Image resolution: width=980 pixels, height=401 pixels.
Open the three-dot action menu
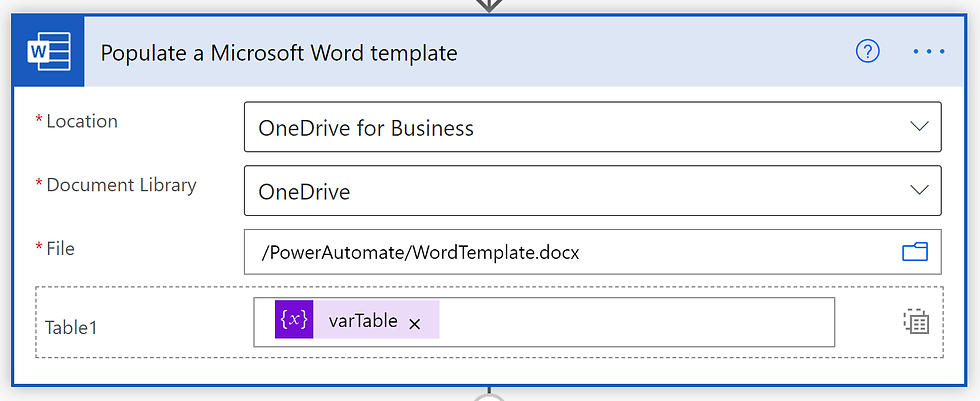click(x=929, y=52)
